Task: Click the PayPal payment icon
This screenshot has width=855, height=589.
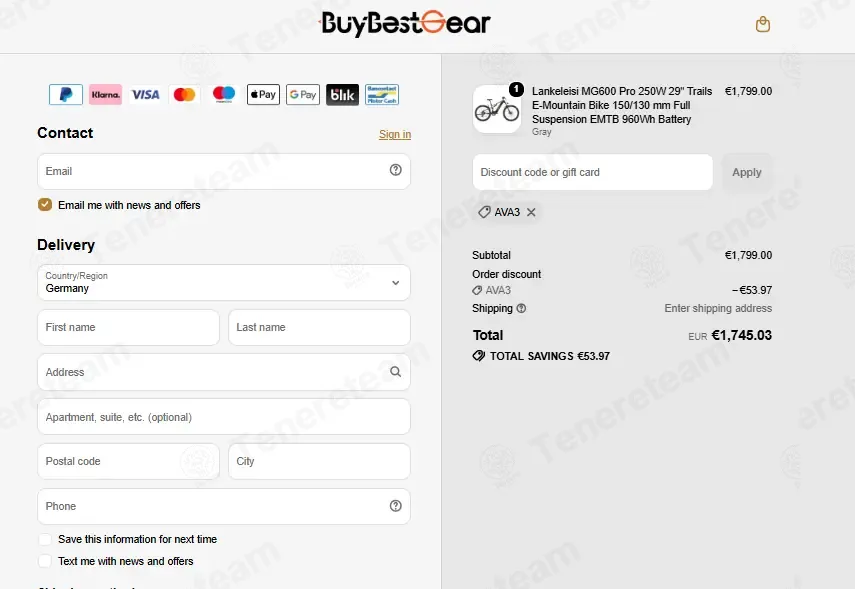Action: pos(66,94)
